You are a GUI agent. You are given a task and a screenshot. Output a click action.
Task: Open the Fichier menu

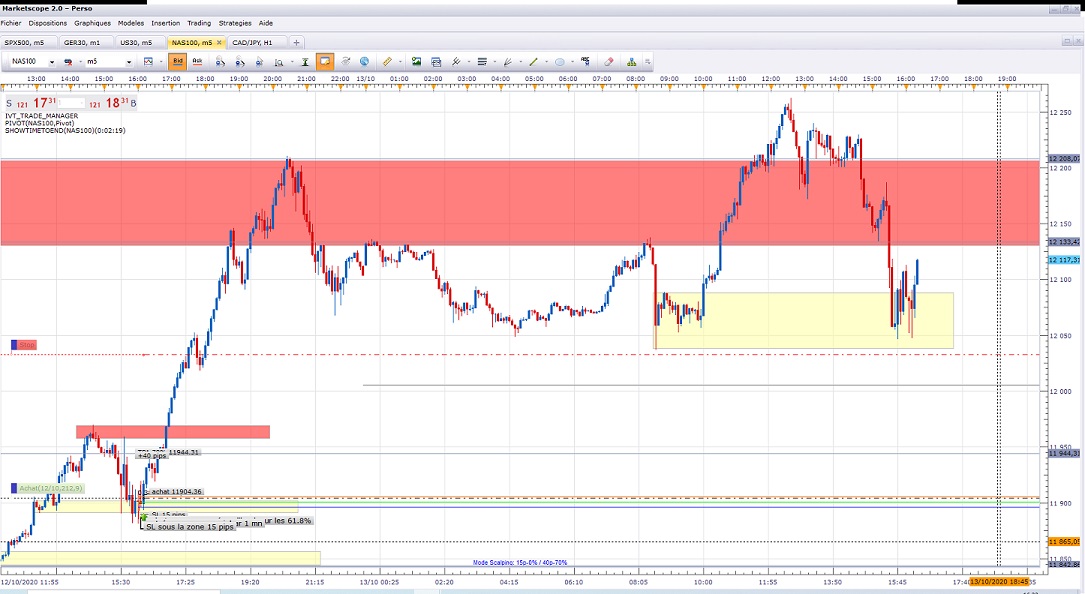(10, 23)
